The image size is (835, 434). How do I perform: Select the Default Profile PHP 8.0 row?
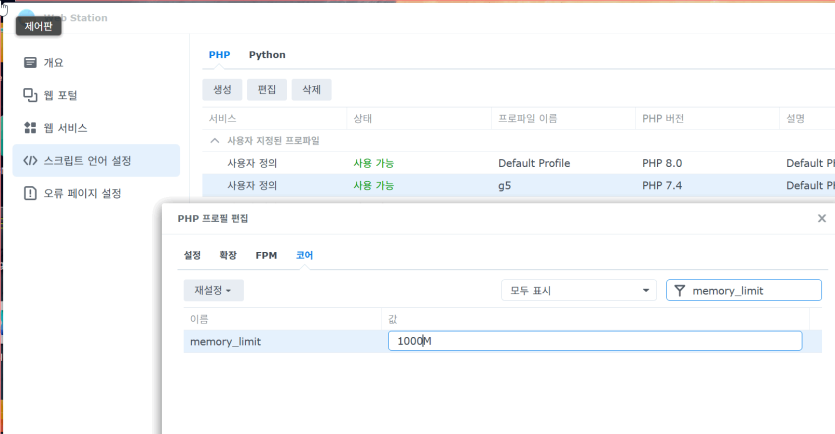(x=519, y=163)
